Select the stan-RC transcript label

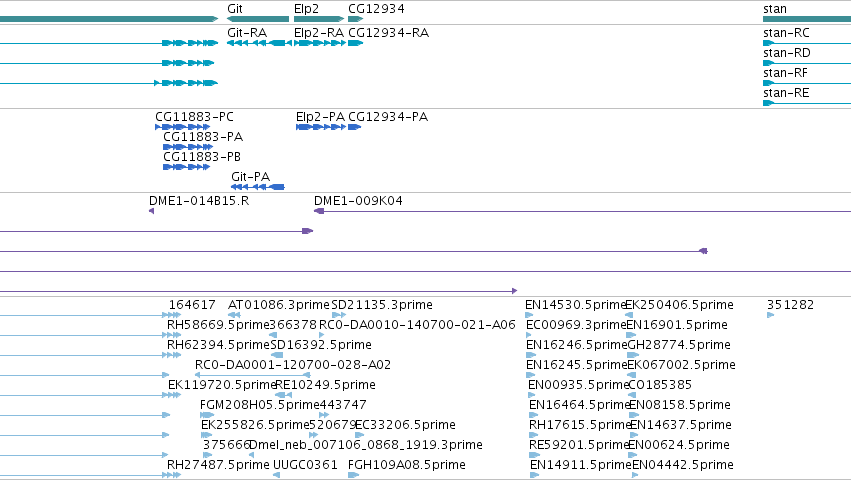point(786,33)
